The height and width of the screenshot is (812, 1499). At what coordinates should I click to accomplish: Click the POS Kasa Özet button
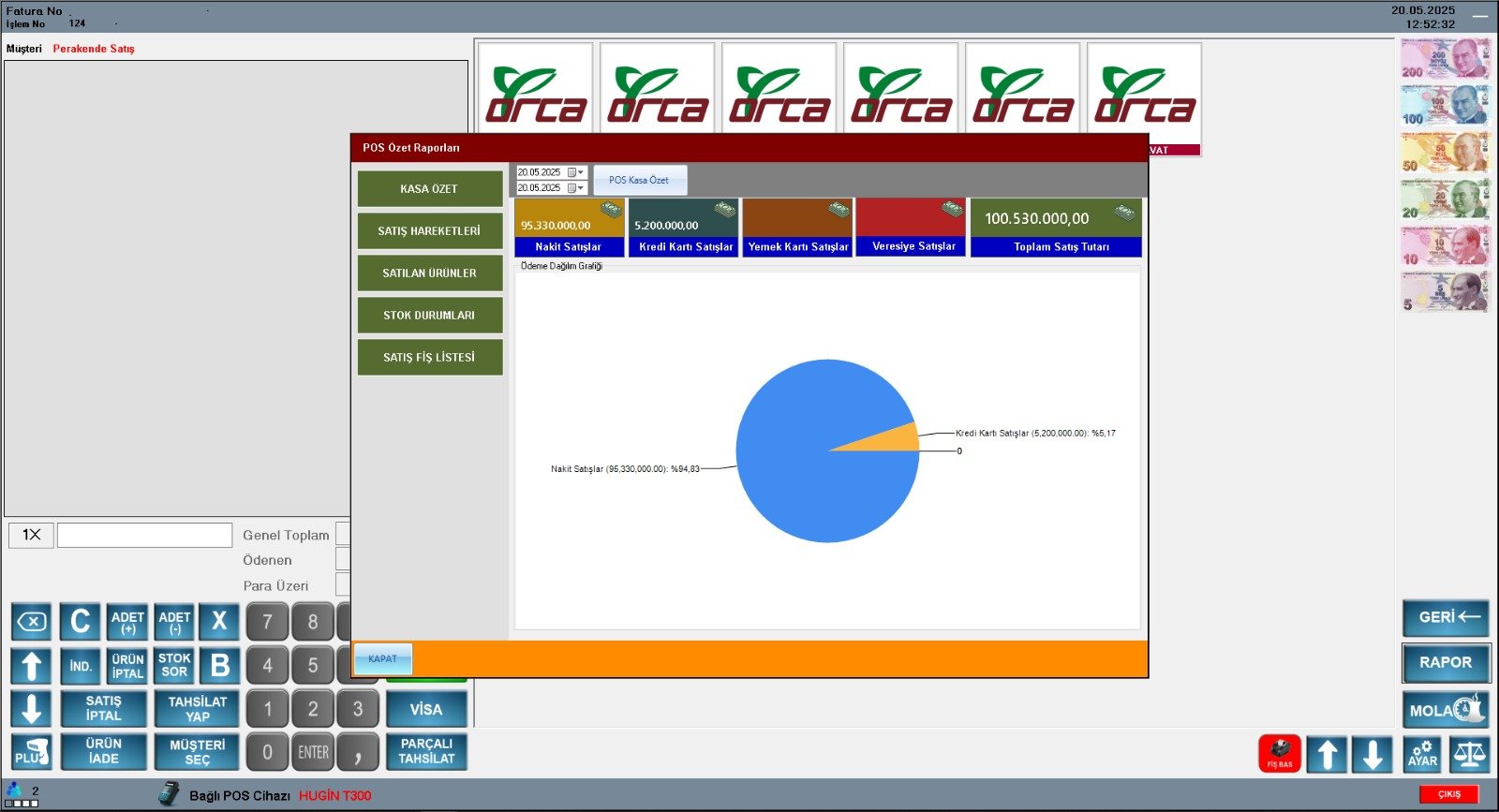coord(639,180)
